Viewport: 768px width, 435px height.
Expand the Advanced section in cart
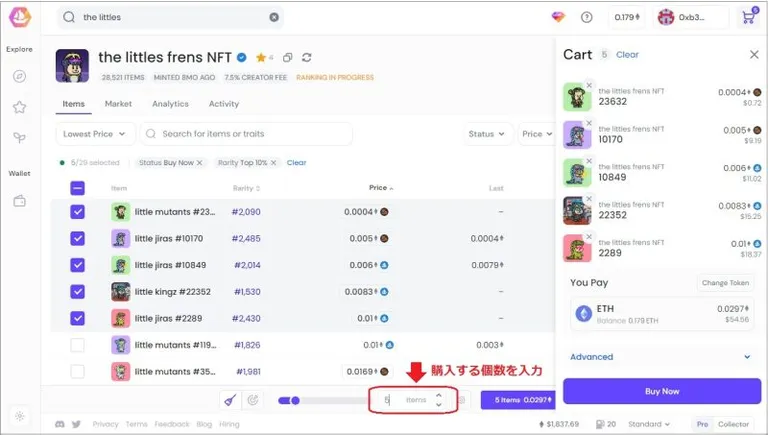point(660,357)
